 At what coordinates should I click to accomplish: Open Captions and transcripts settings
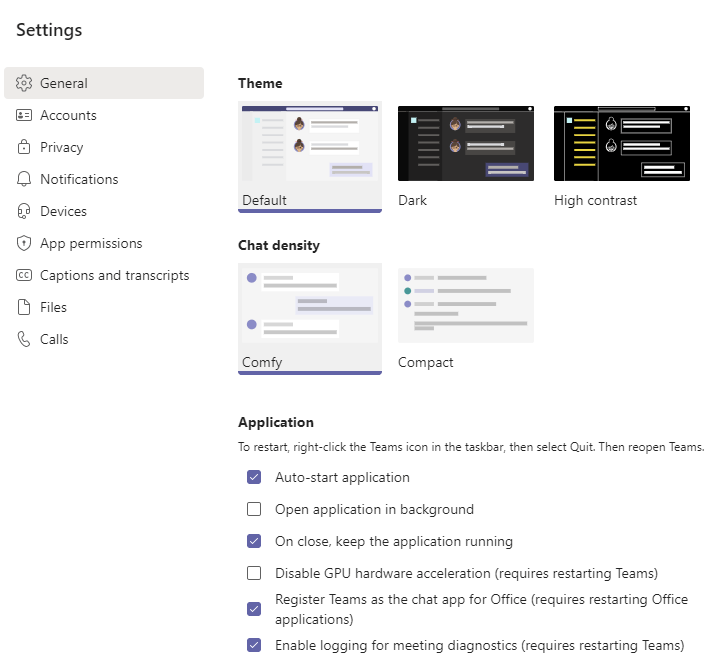click(x=104, y=275)
